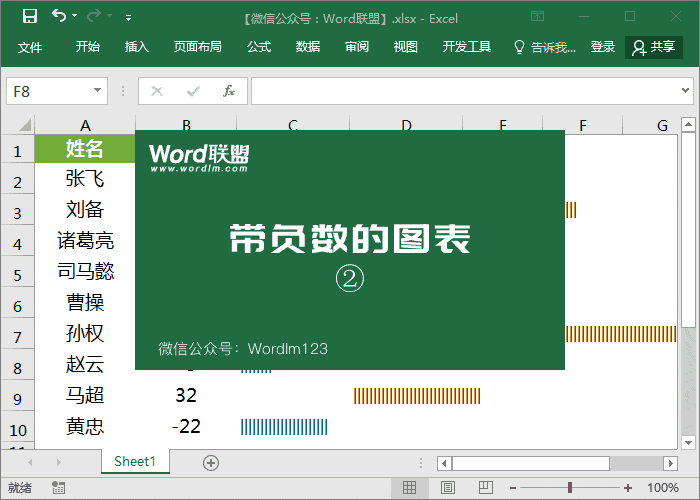
Task: Click the vertical scrollbar down arrow
Action: pyautogui.click(x=688, y=442)
